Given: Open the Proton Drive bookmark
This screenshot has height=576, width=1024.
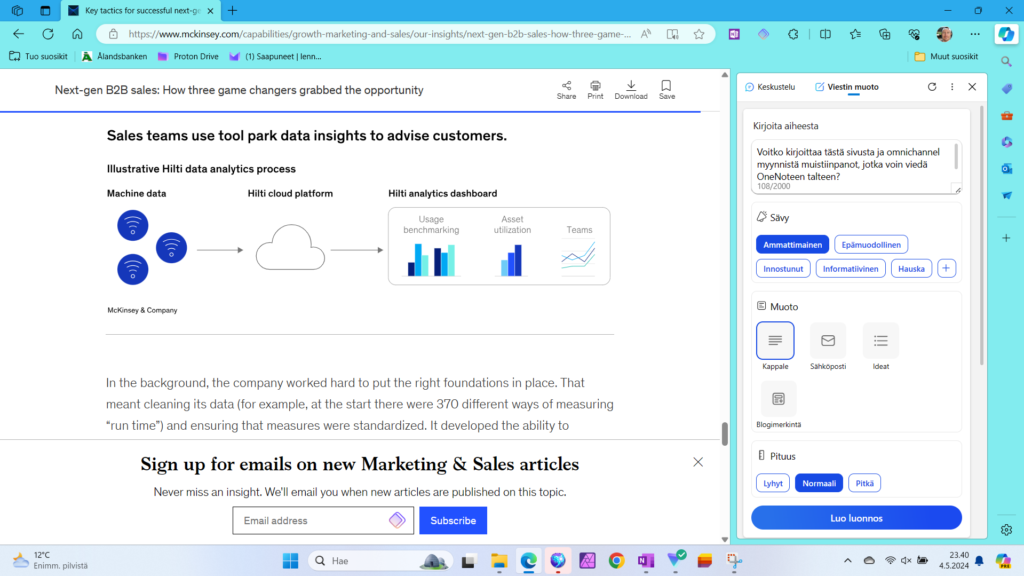Looking at the screenshot, I should pyautogui.click(x=188, y=57).
